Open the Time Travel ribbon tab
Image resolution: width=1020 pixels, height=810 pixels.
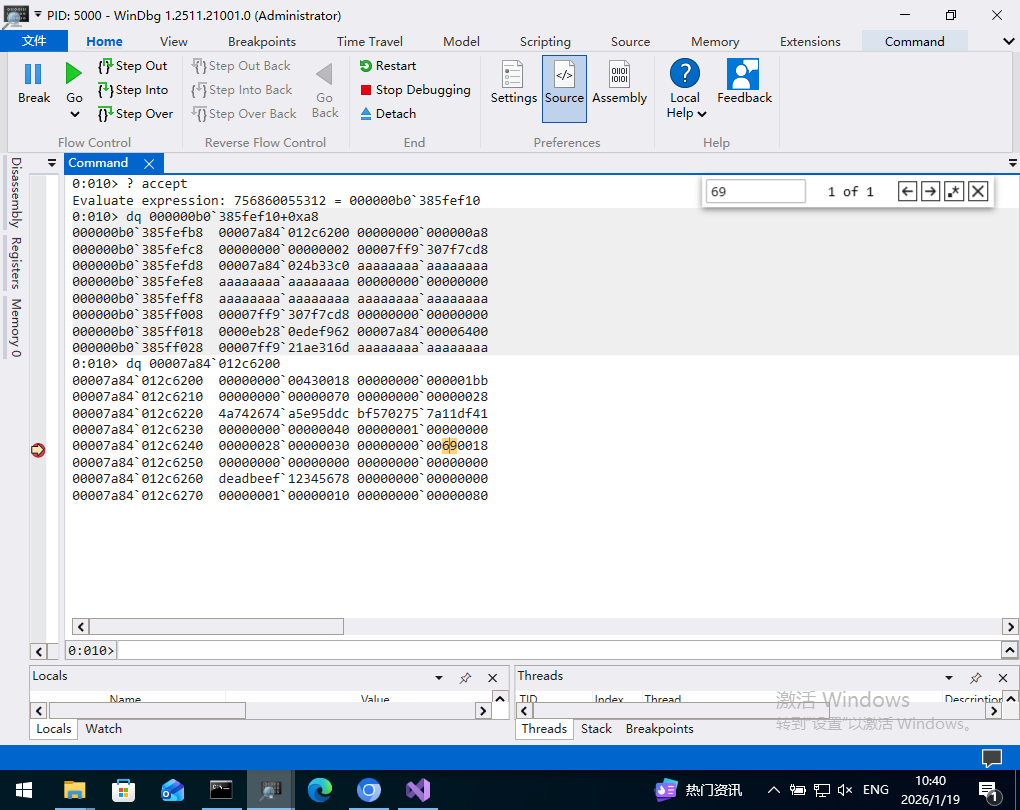point(369,42)
